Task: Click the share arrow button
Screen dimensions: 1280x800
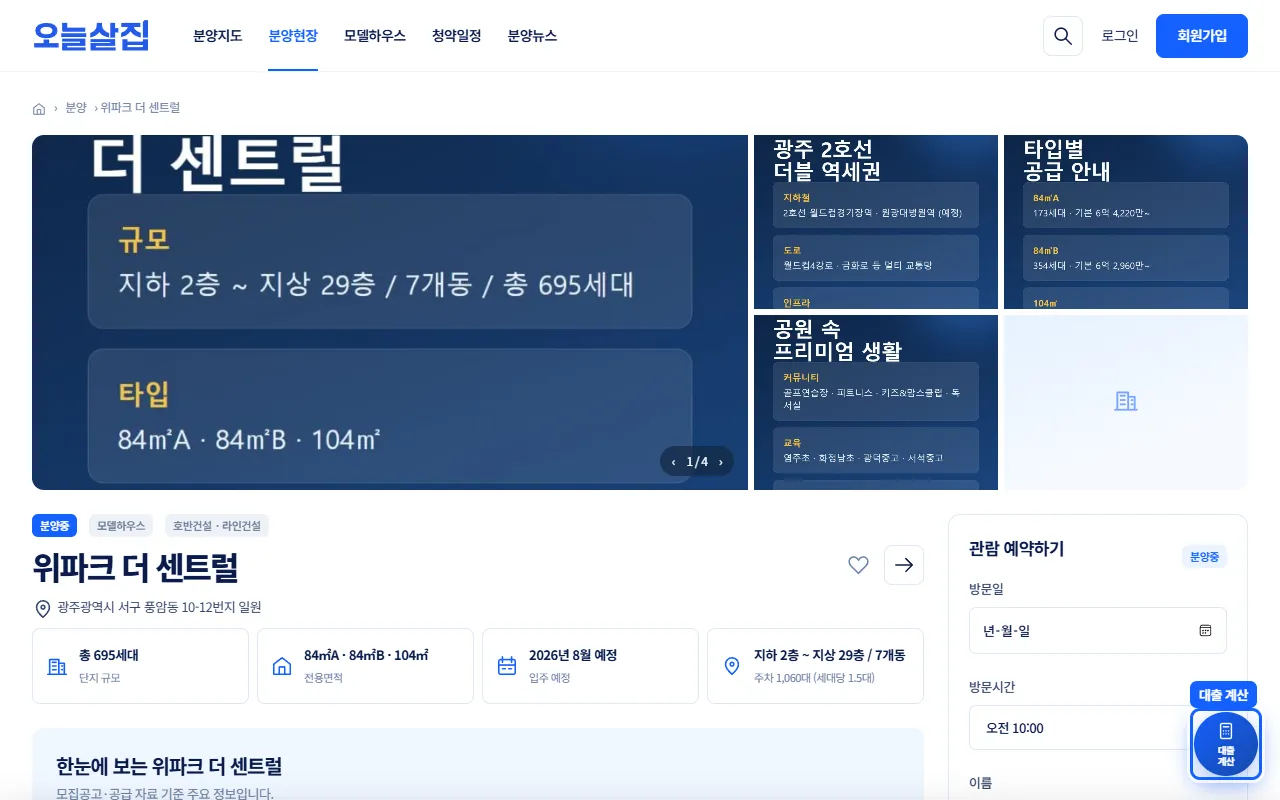Action: 904,565
